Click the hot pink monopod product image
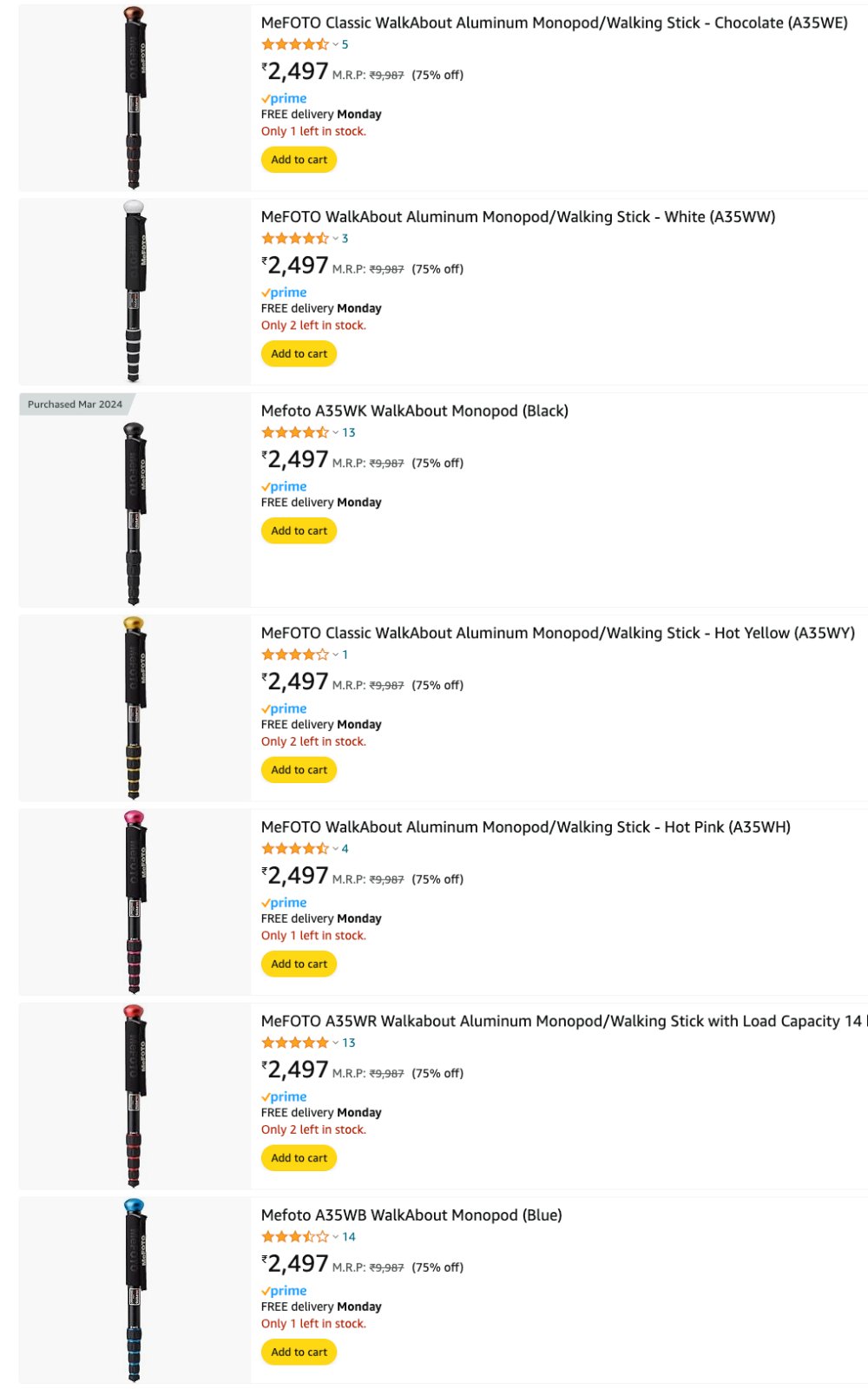The image size is (868, 1389). pyautogui.click(x=135, y=902)
